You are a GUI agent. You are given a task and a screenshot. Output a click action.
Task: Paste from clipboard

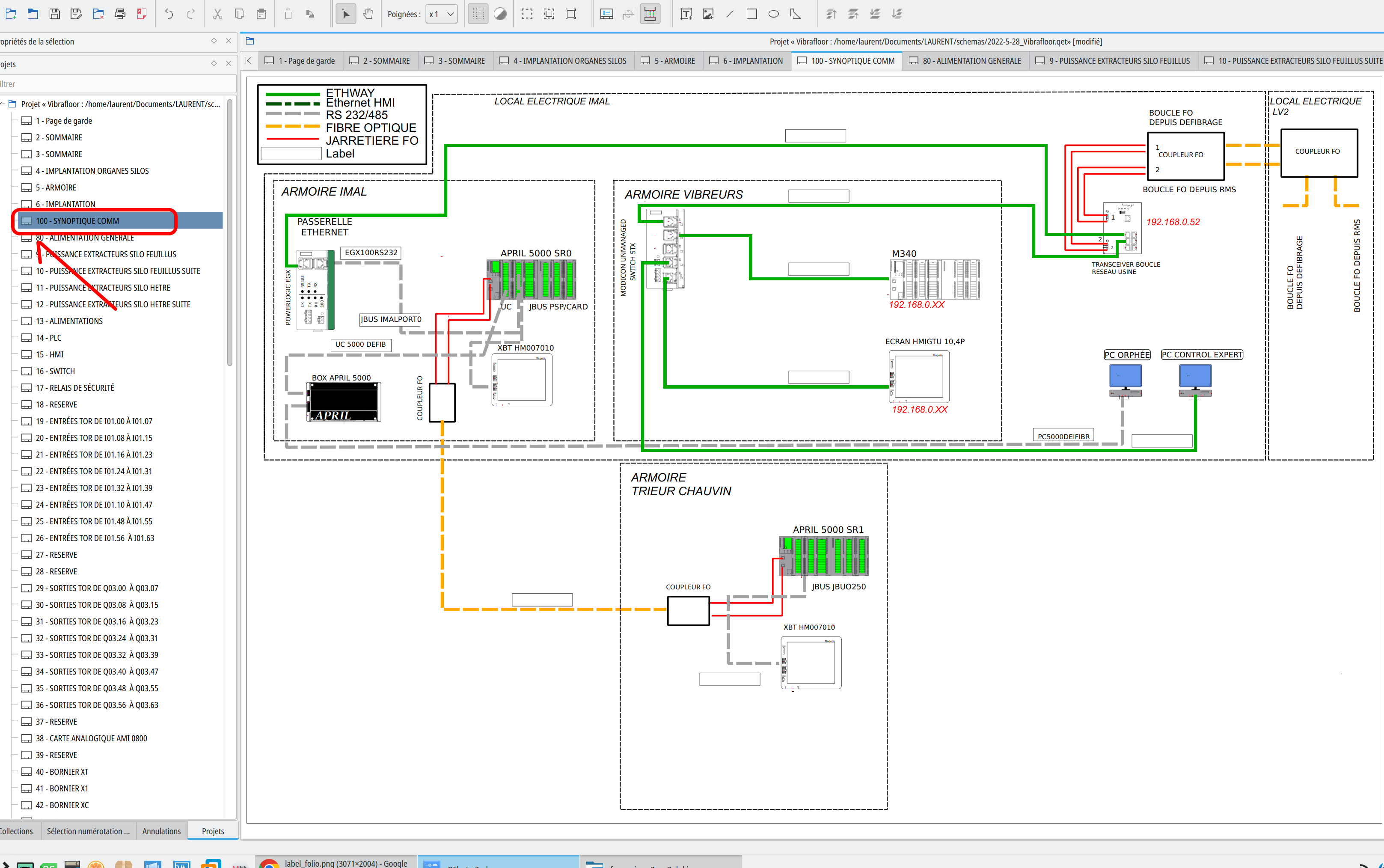pyautogui.click(x=261, y=14)
